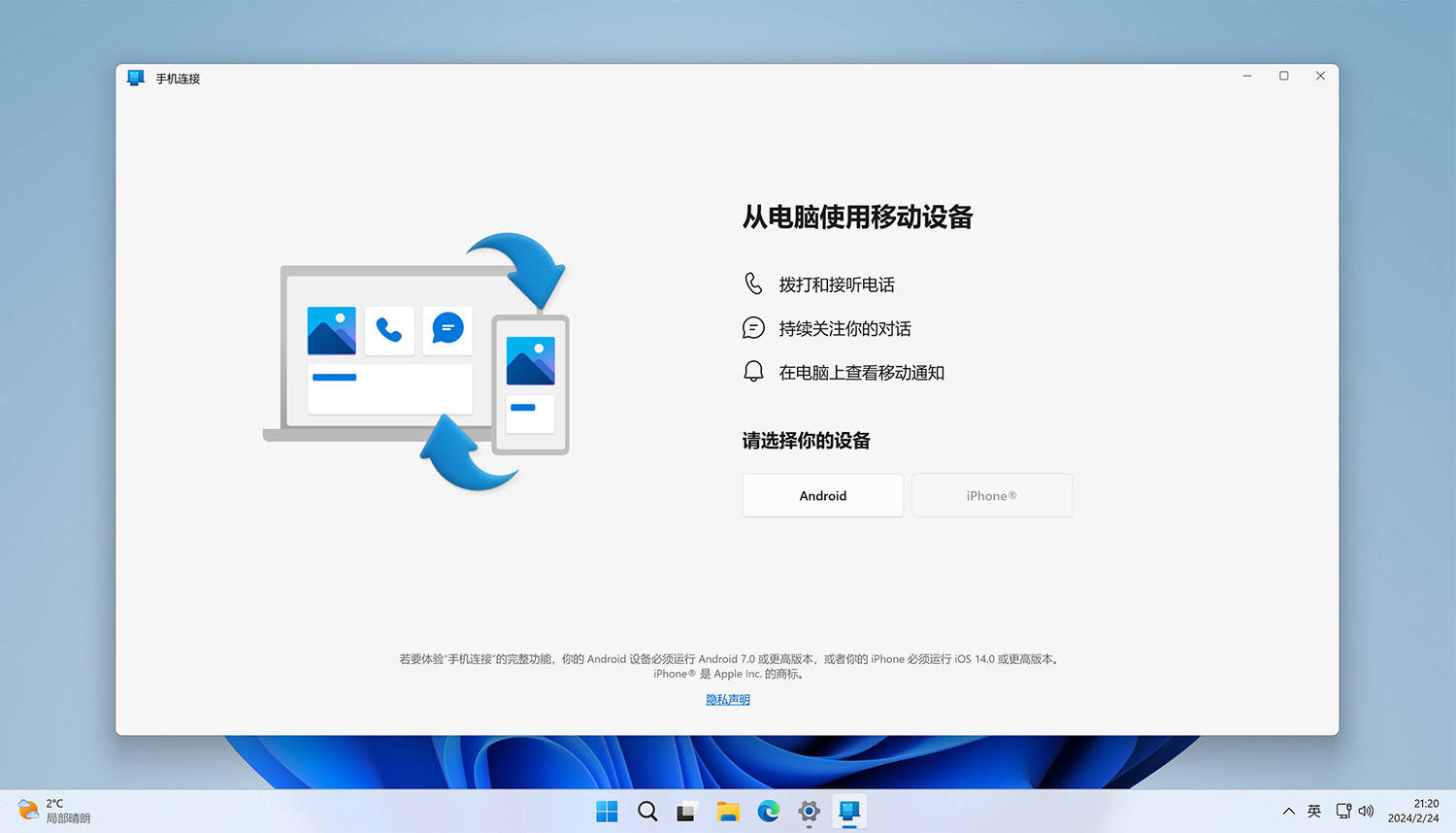Close the 手机连接 window
The image size is (1456, 833).
pos(1321,76)
